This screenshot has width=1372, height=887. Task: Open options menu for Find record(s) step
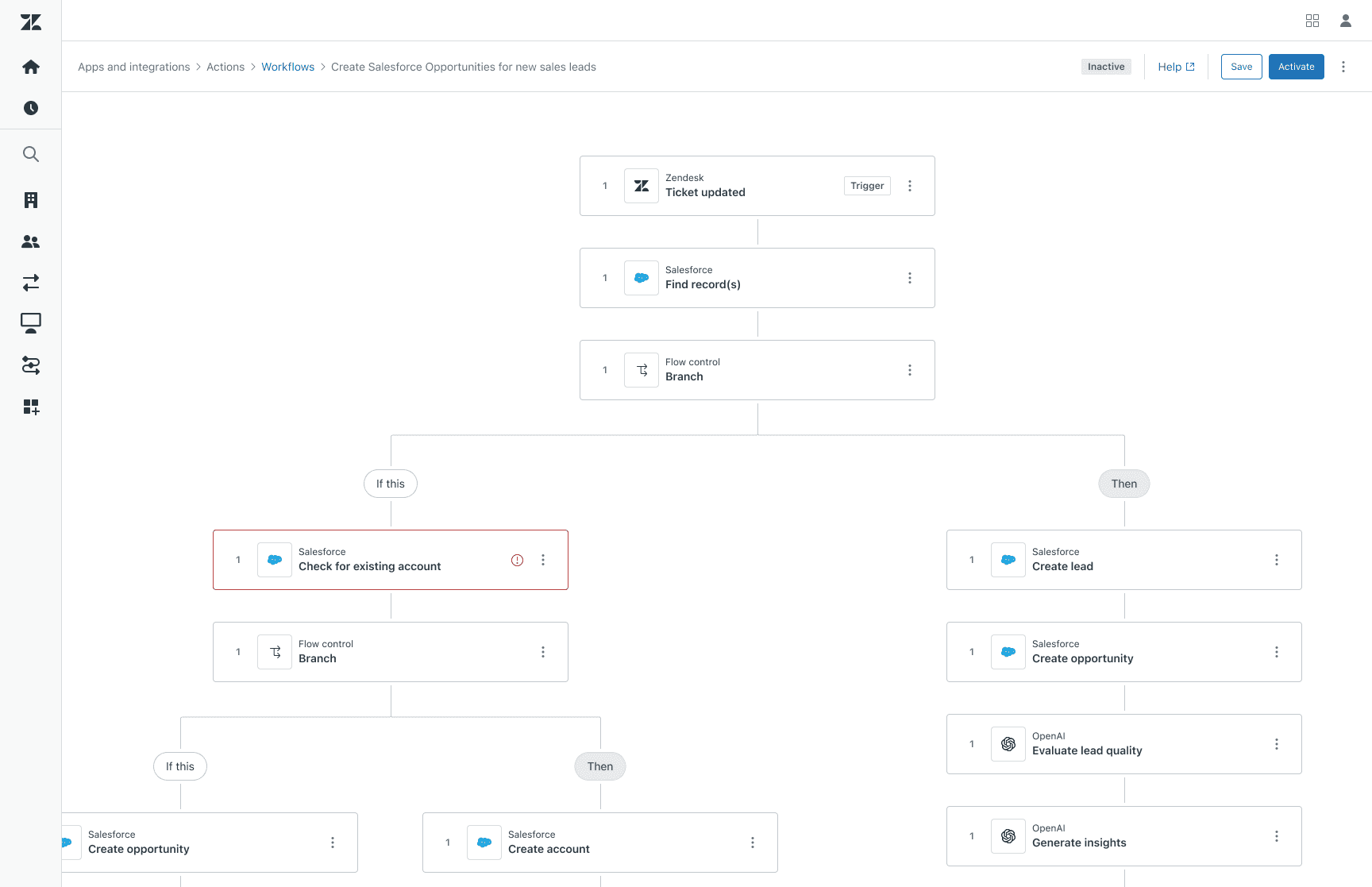910,278
